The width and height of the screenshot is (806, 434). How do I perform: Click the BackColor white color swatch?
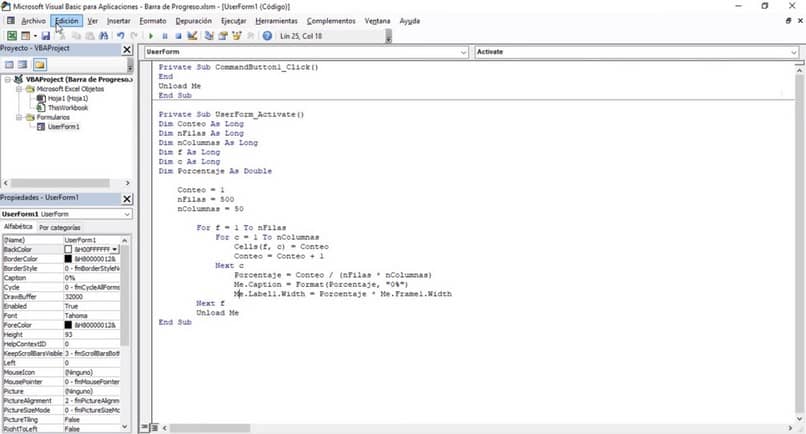click(x=69, y=249)
